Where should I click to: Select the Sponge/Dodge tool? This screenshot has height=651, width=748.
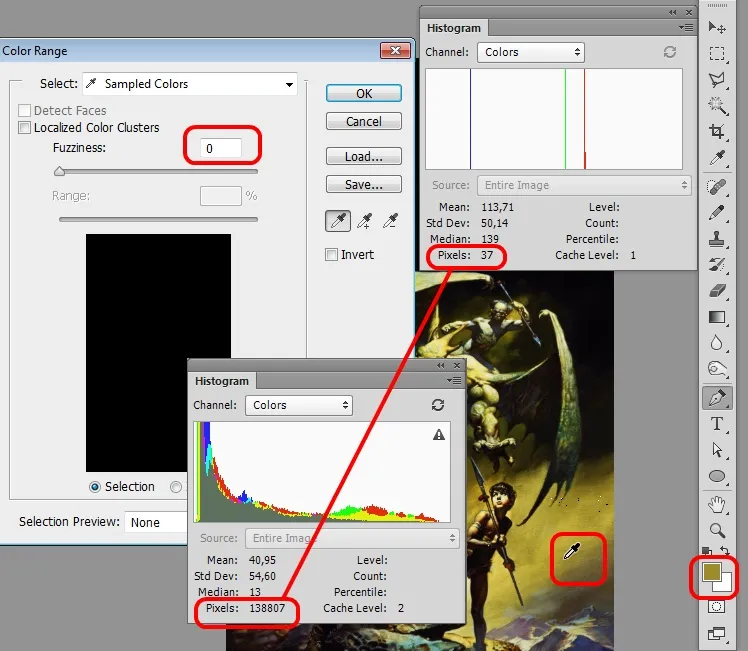(x=717, y=369)
